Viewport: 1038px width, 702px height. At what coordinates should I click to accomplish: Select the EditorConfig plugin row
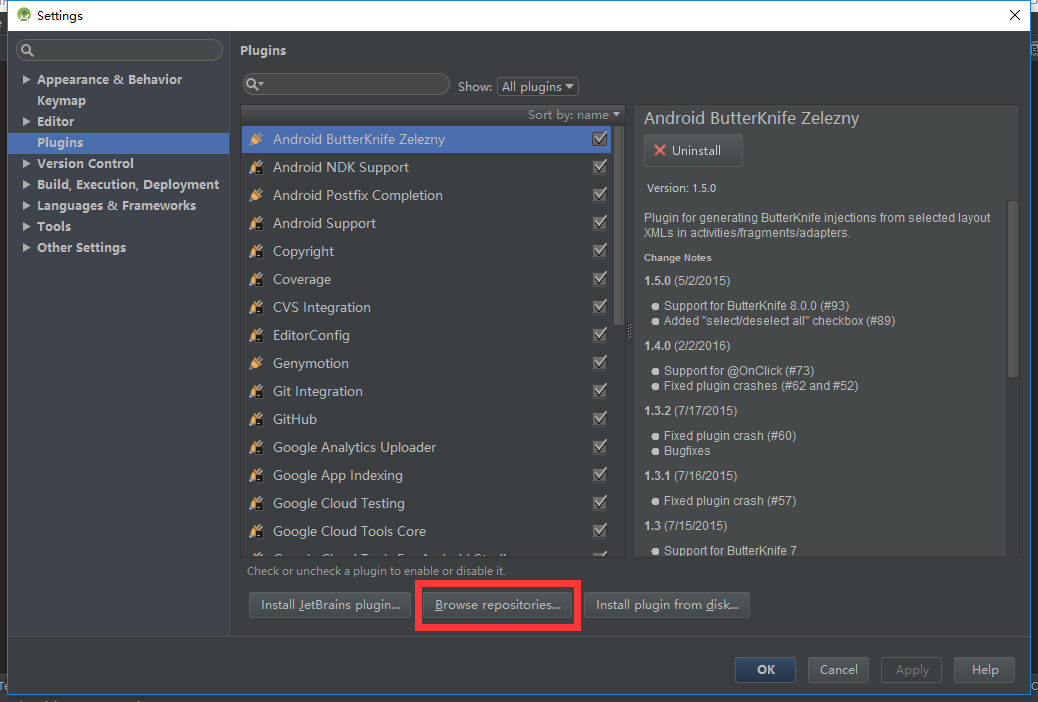[426, 335]
